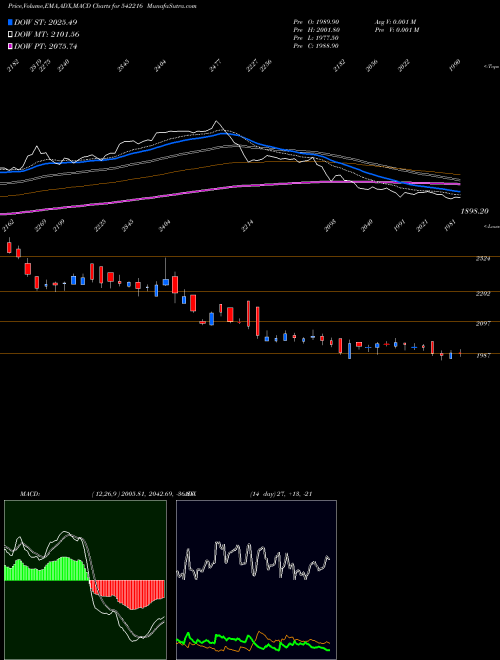The image size is (500, 660).
Task: Click the last candlestick at the 1987 line
Action: (460, 353)
